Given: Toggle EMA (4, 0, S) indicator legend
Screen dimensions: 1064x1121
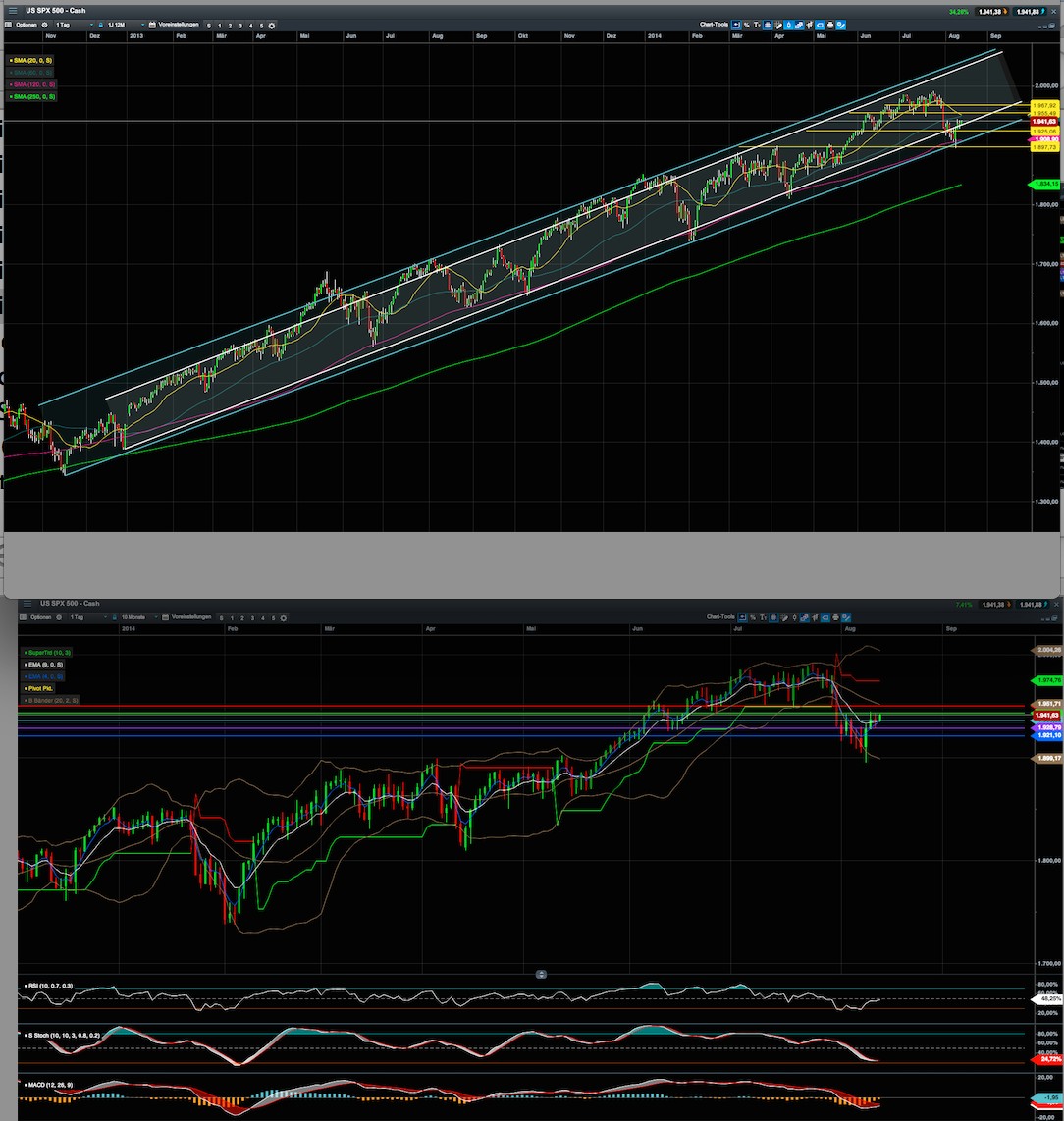Looking at the screenshot, I should click(43, 676).
